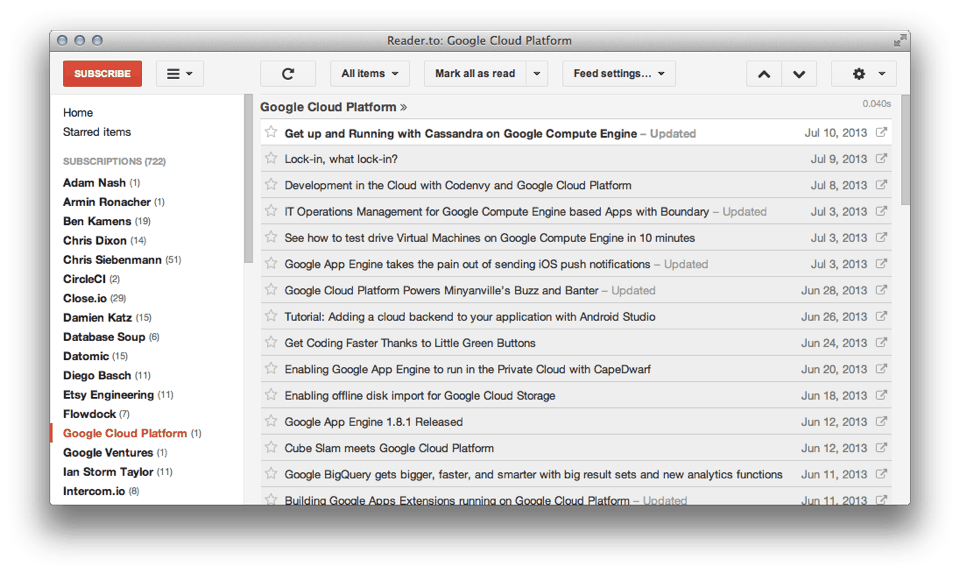This screenshot has height=574, width=960.
Task: Go to previous item with up arrow
Action: (764, 74)
